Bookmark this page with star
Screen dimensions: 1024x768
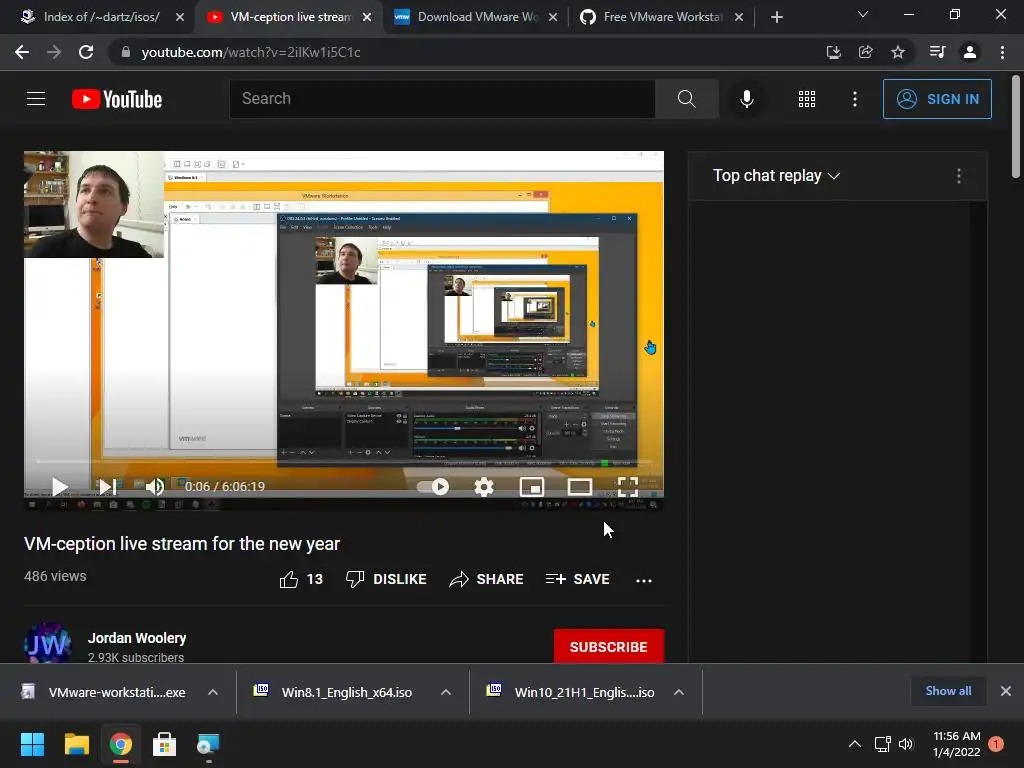point(898,52)
